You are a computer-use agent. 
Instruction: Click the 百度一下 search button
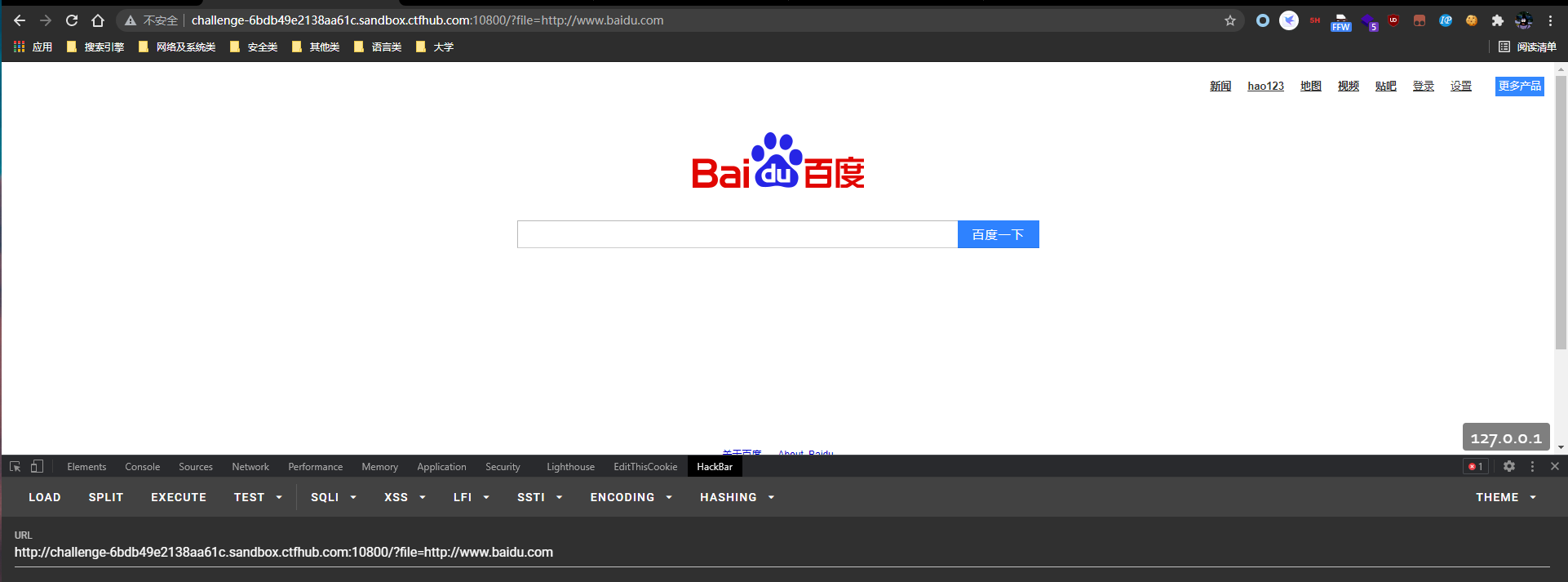(x=998, y=234)
